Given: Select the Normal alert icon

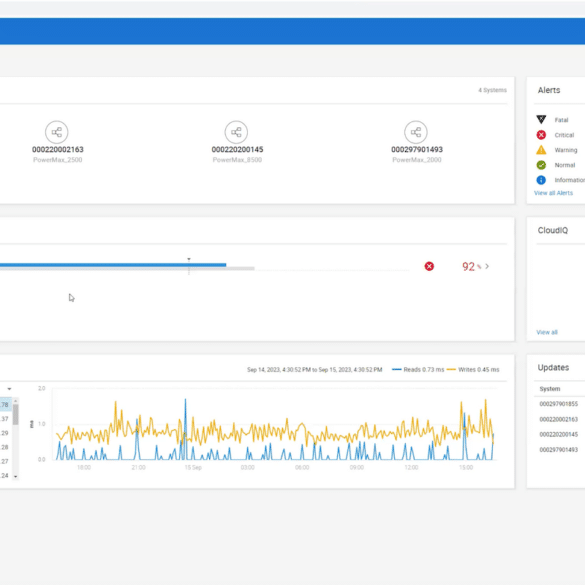Looking at the screenshot, I should click(x=541, y=165).
